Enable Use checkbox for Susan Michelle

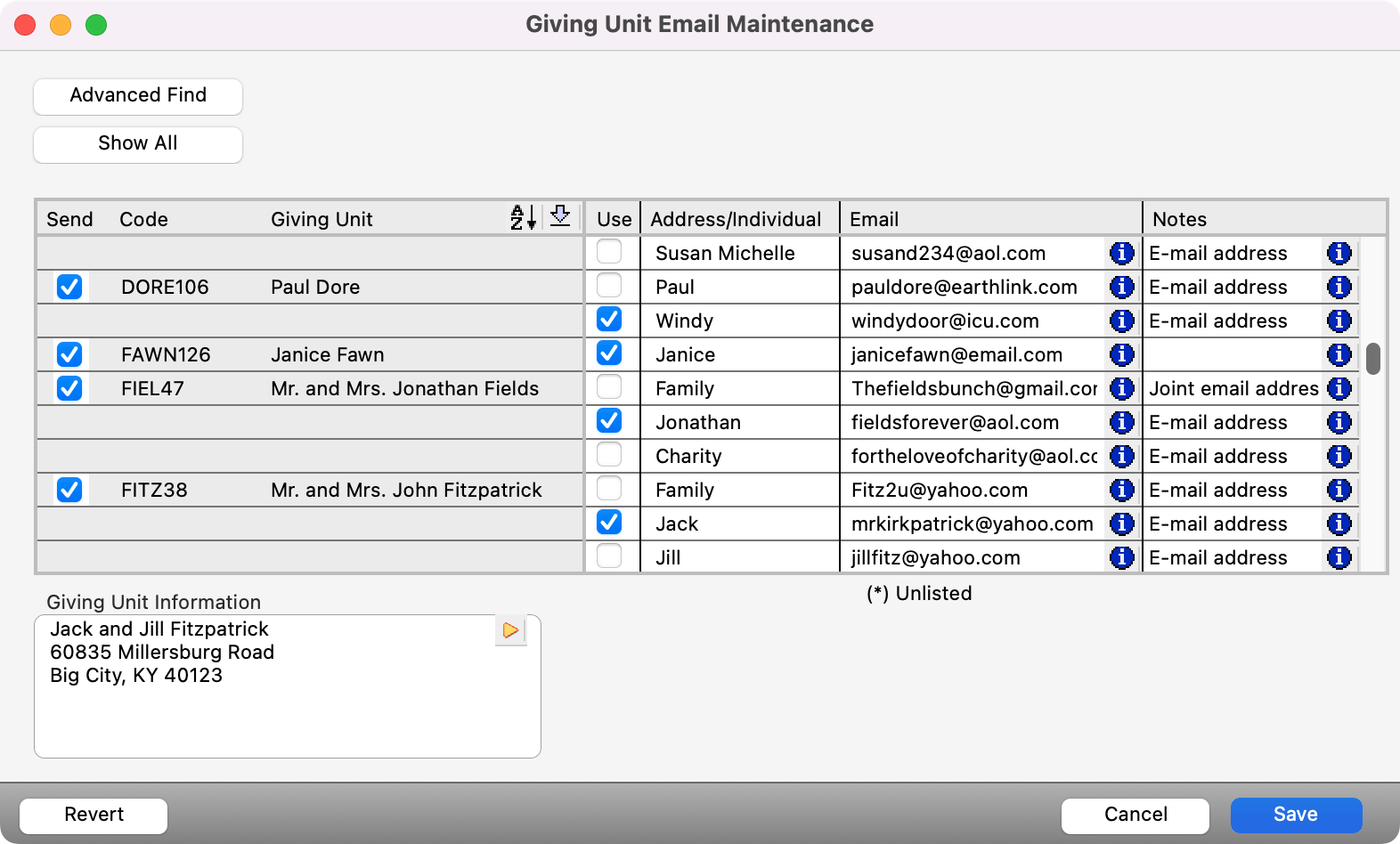point(609,252)
